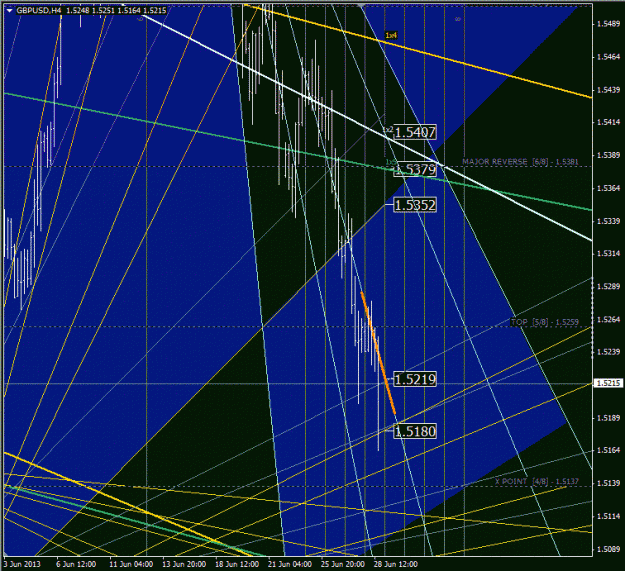Click 1.5164 on the price scale

coord(608,450)
